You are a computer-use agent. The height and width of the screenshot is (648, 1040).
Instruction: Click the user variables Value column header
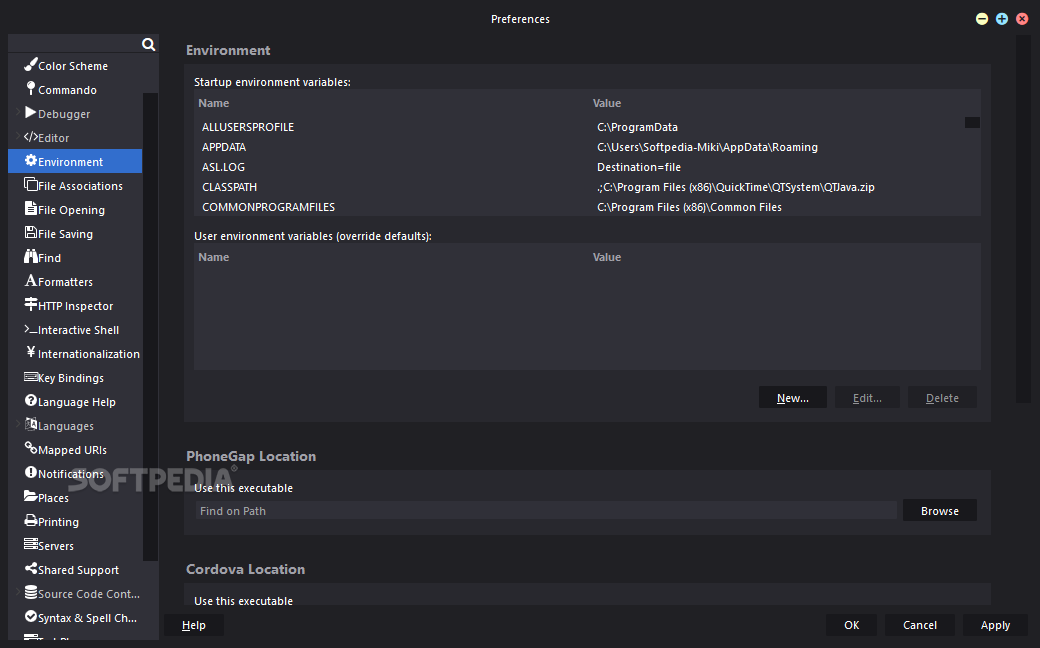point(607,257)
